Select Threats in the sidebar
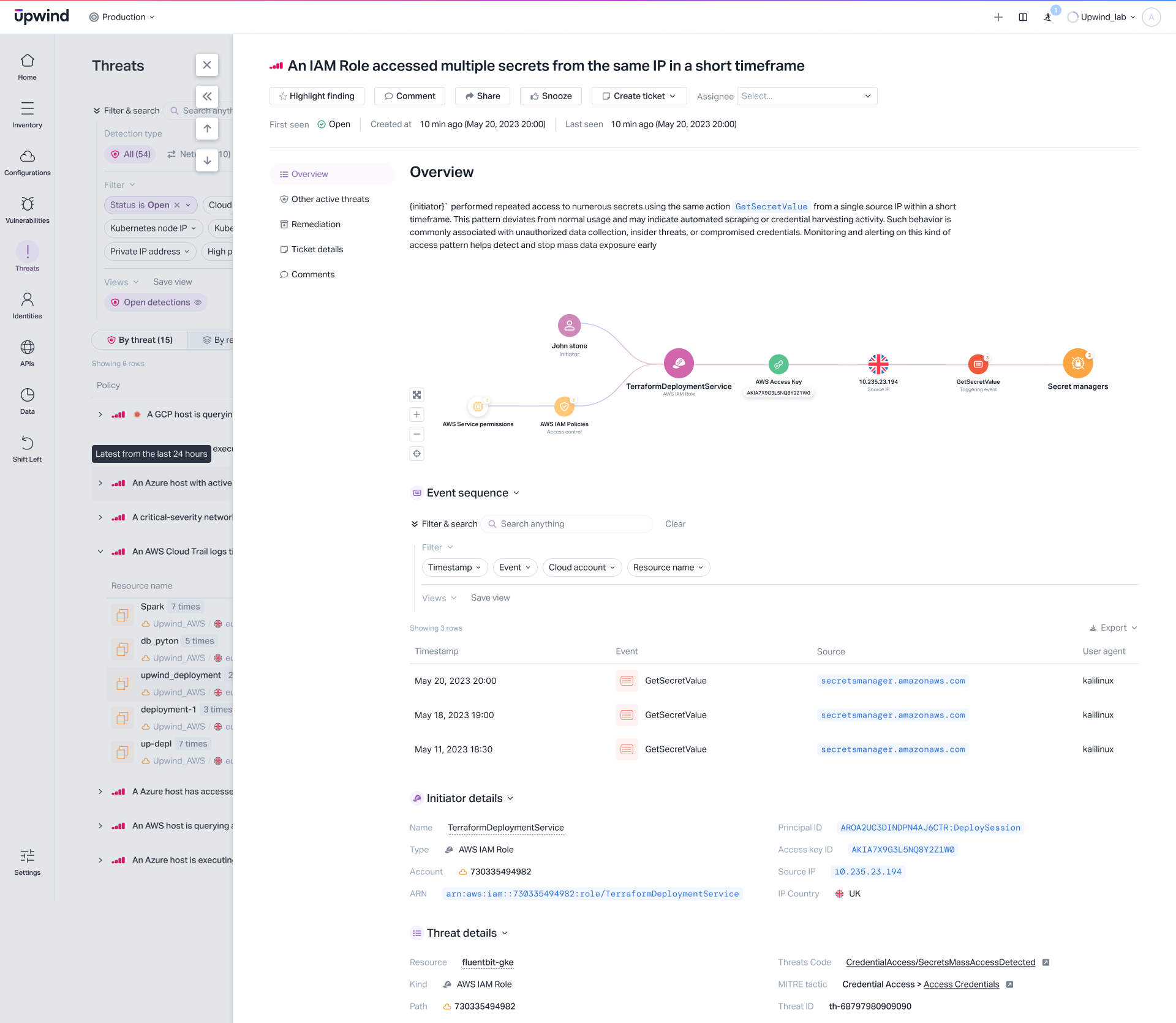Screen dimensions: 1176x1023 click(x=27, y=257)
